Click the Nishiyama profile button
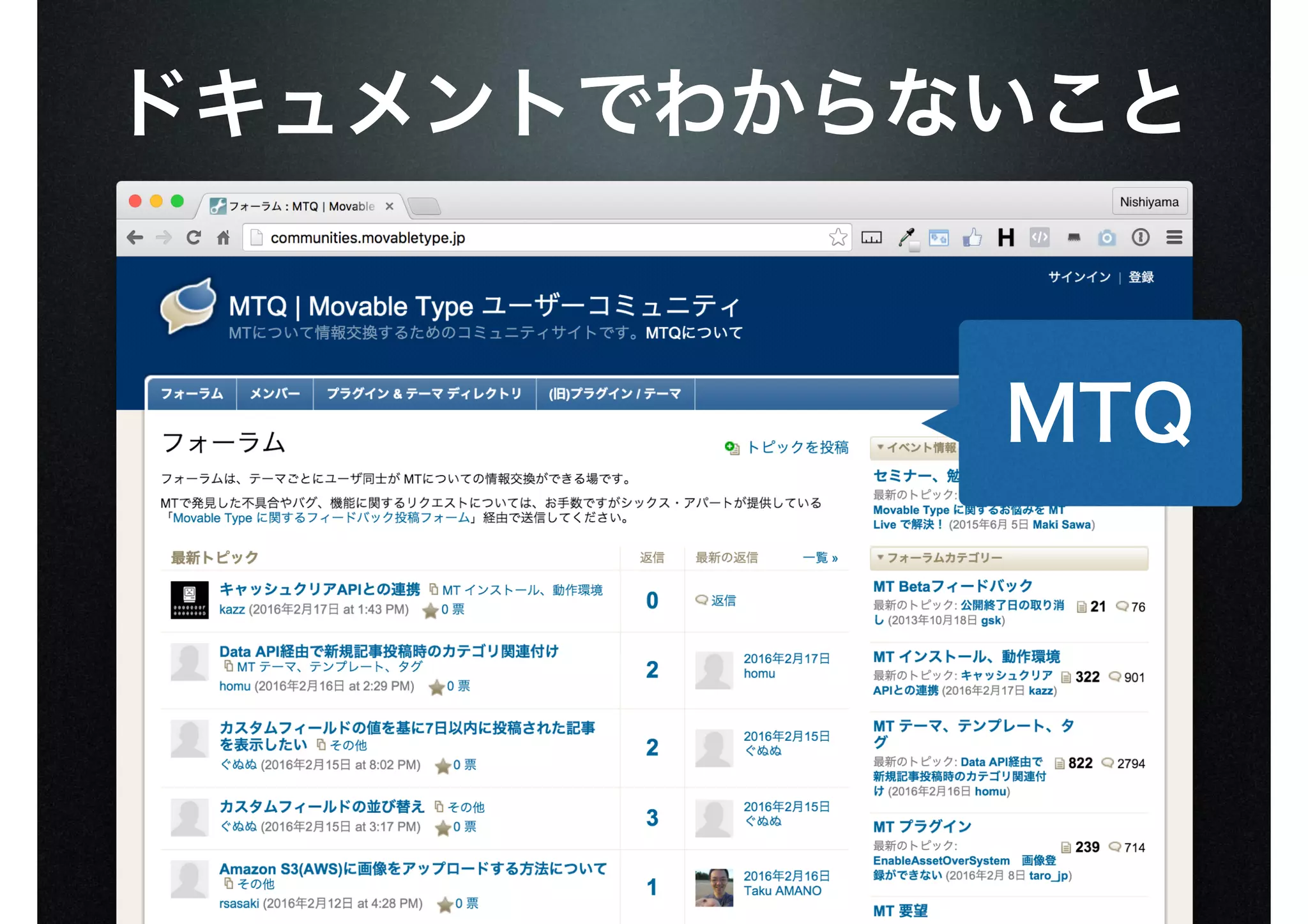 (1149, 202)
